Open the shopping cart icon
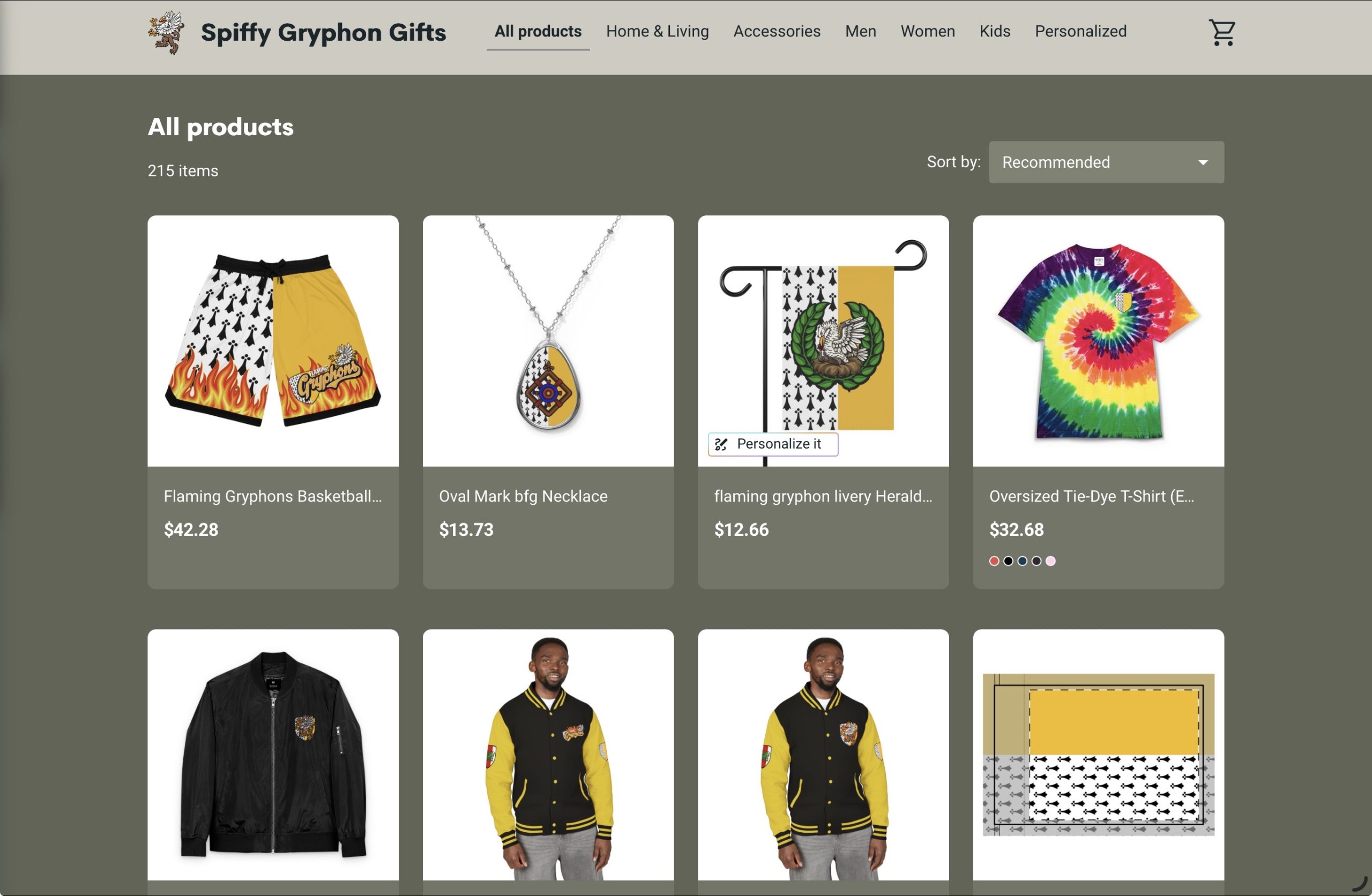 coord(1221,32)
